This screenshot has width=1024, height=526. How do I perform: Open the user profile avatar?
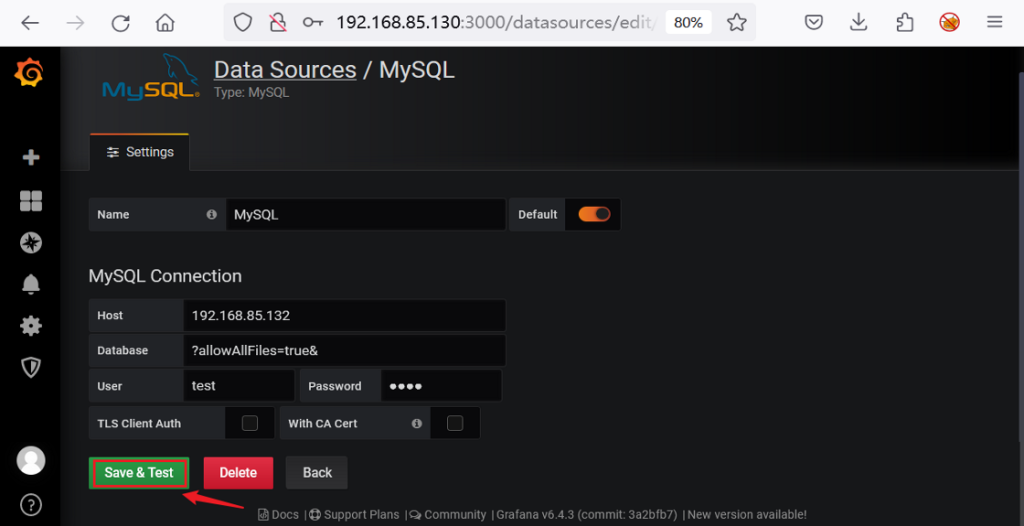pyautogui.click(x=31, y=461)
